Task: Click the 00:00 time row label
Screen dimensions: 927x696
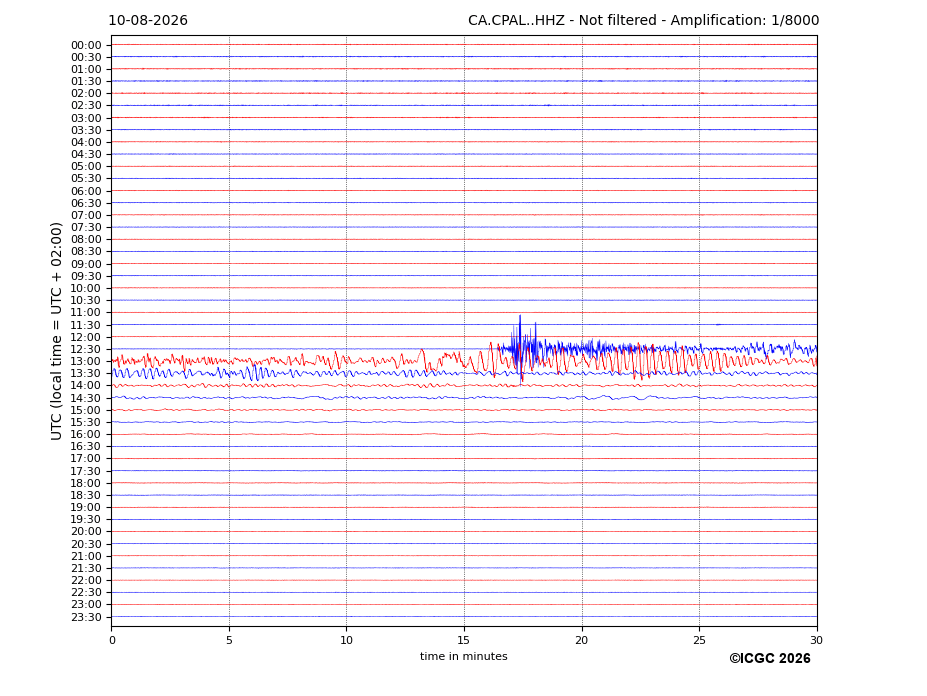Action: point(86,46)
